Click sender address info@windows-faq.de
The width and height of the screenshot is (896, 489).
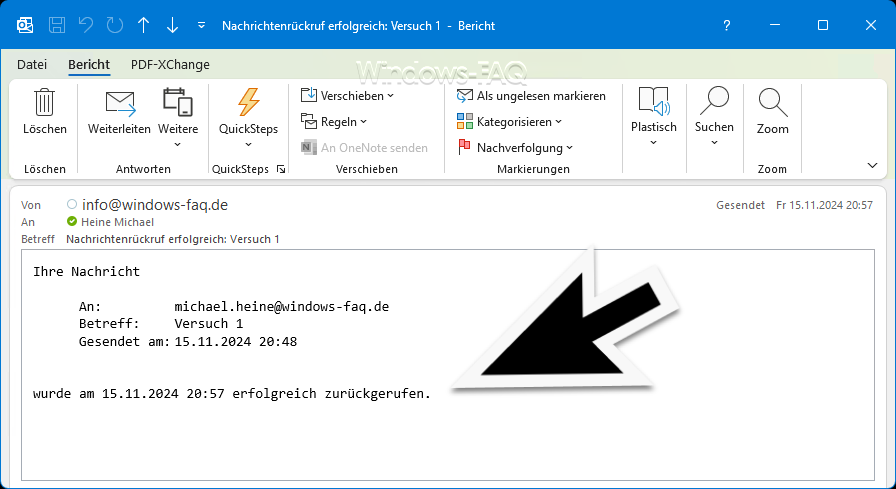coord(155,205)
